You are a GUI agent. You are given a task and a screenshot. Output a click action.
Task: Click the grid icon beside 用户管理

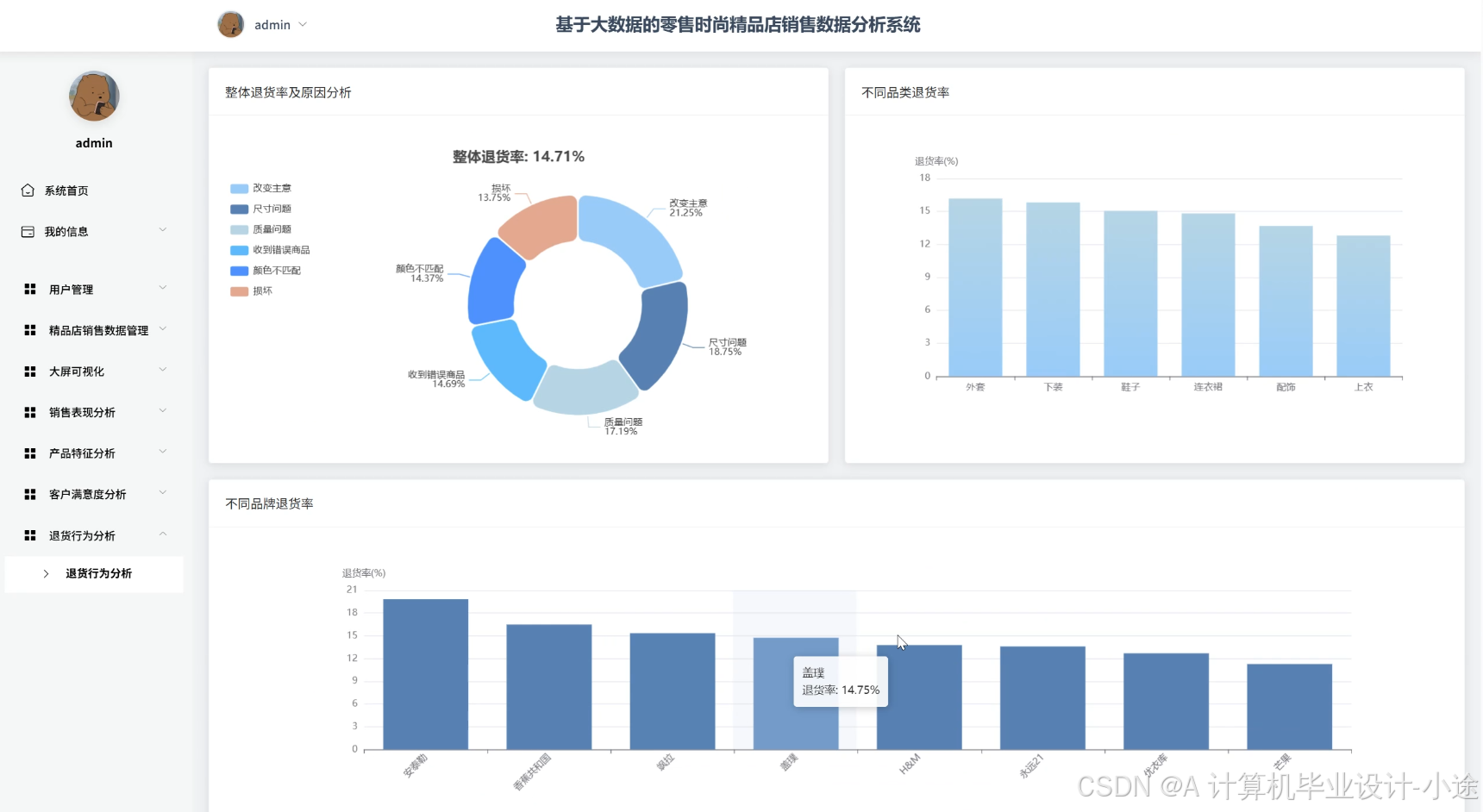(x=30, y=290)
